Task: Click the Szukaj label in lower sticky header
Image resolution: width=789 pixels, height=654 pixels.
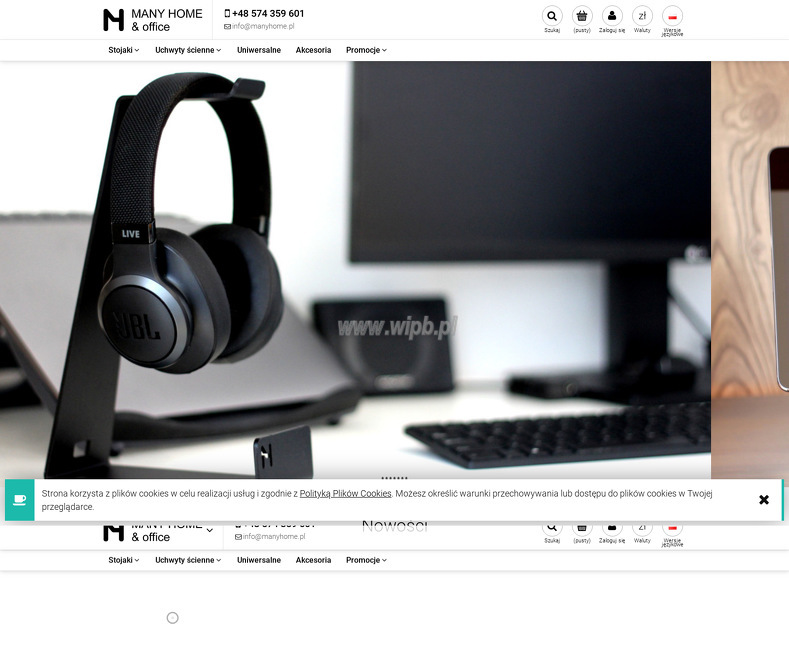Action: (x=552, y=541)
